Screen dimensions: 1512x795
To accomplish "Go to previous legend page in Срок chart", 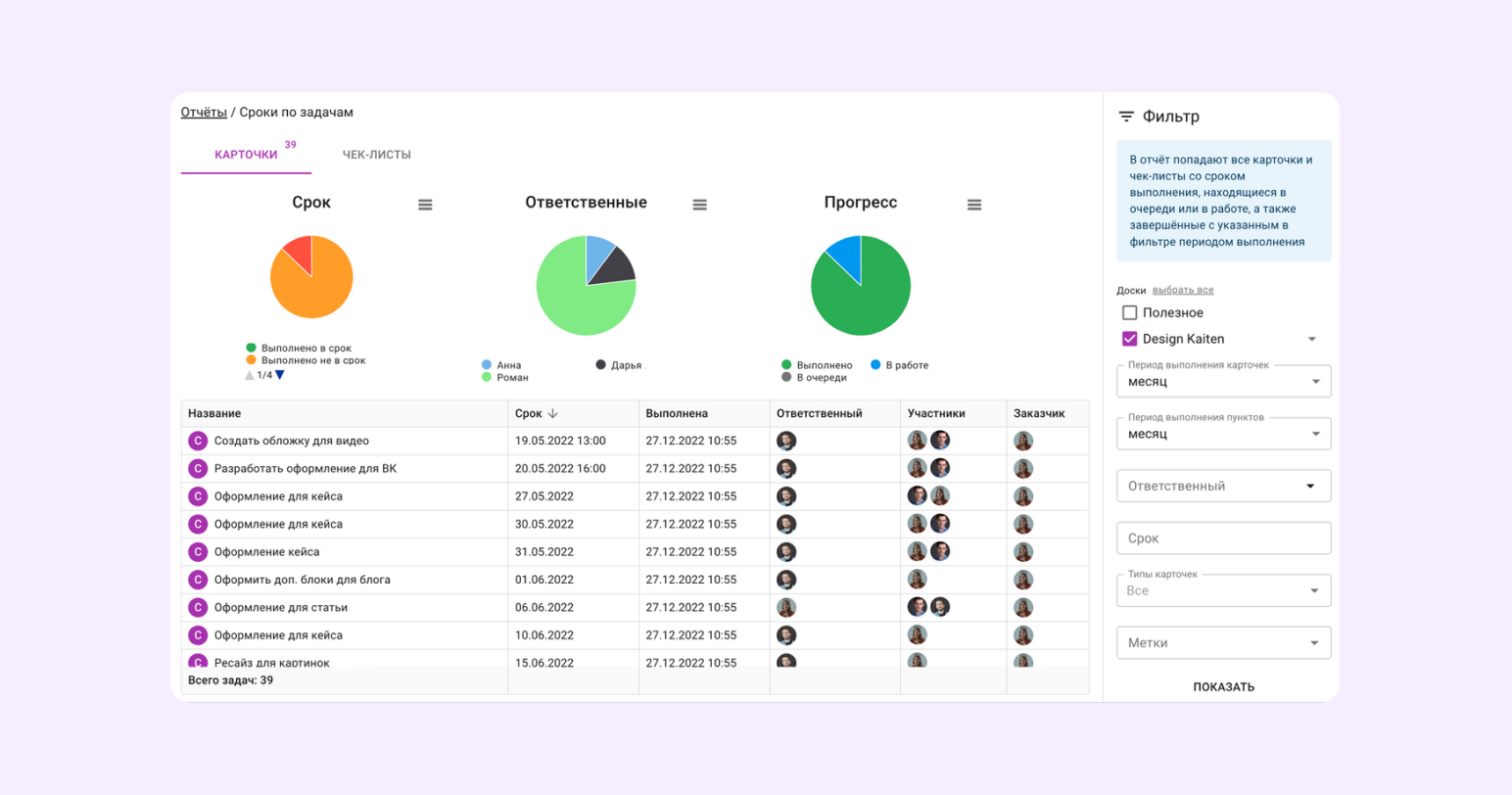I will point(250,375).
